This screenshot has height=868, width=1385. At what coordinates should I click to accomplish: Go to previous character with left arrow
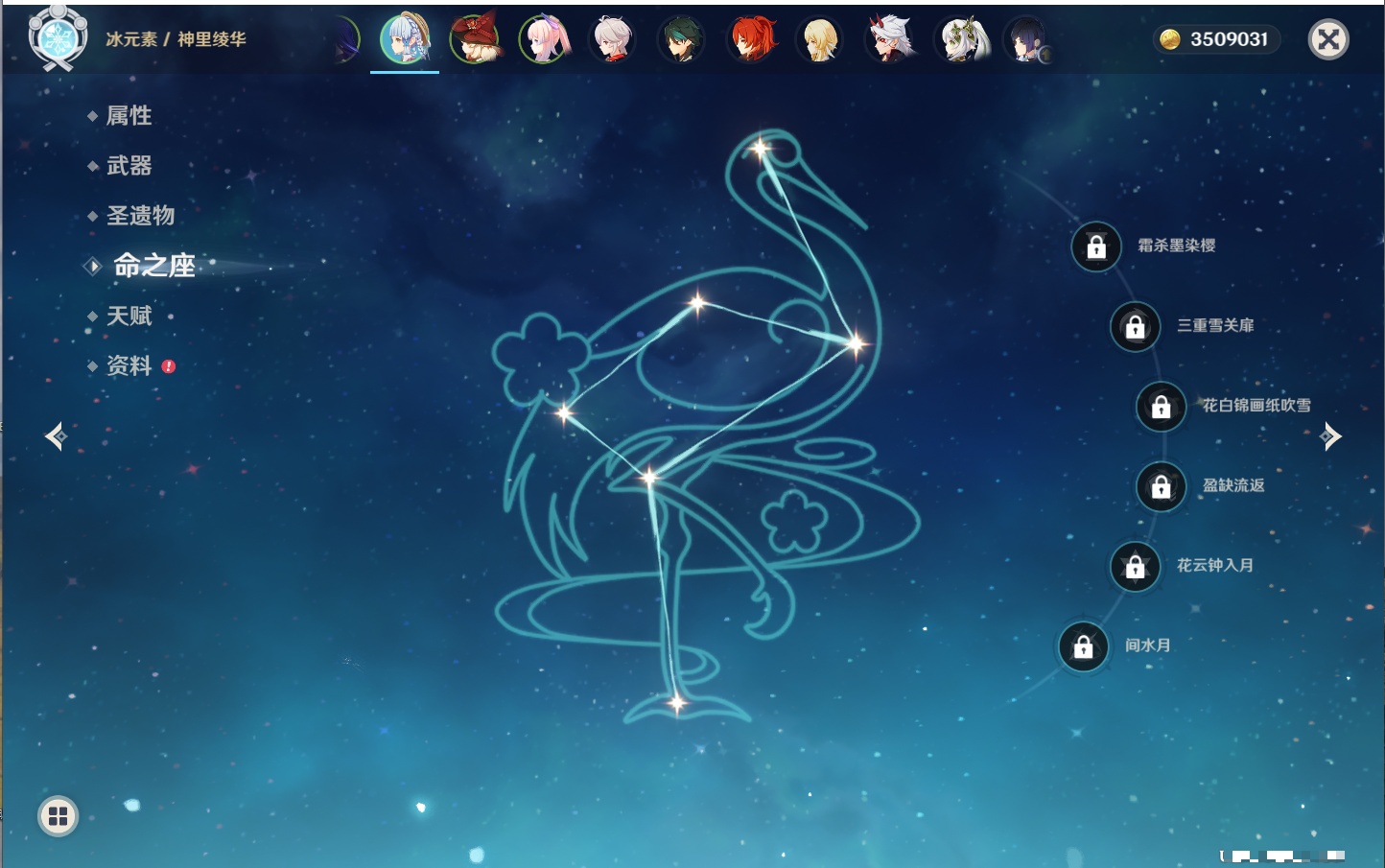(56, 436)
